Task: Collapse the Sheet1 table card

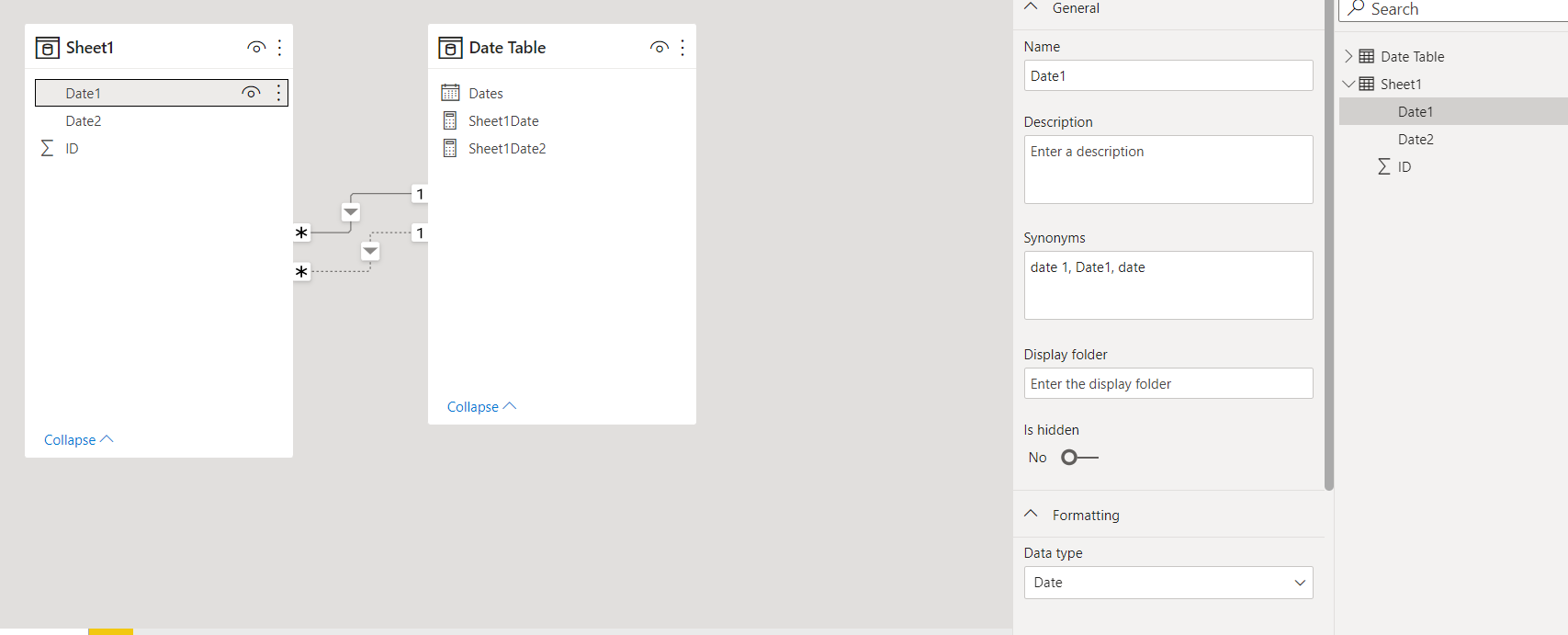Action: 78,439
